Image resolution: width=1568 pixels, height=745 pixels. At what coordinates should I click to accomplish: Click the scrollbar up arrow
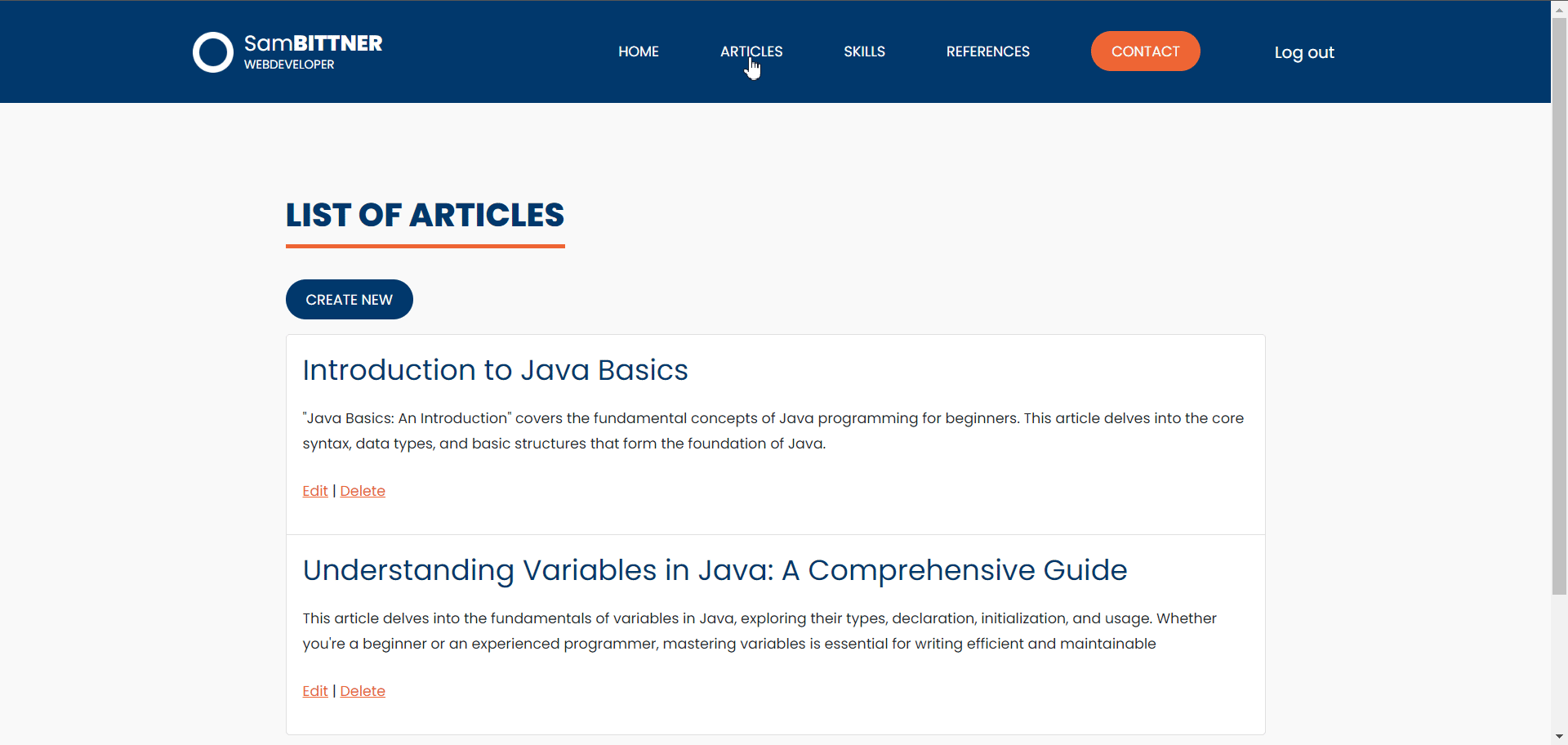pos(1559,7)
